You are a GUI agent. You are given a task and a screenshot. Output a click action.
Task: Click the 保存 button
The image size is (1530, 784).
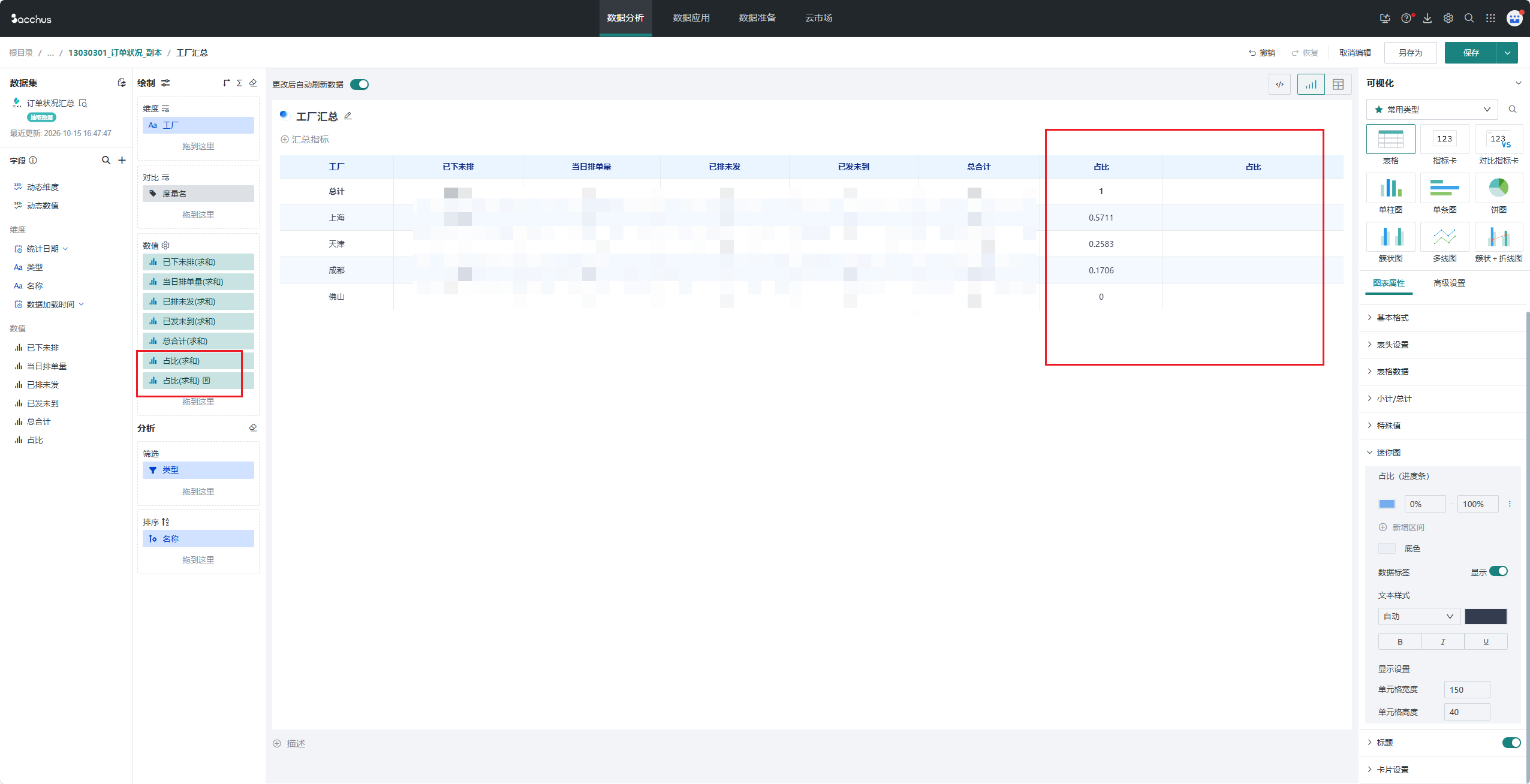1471,53
